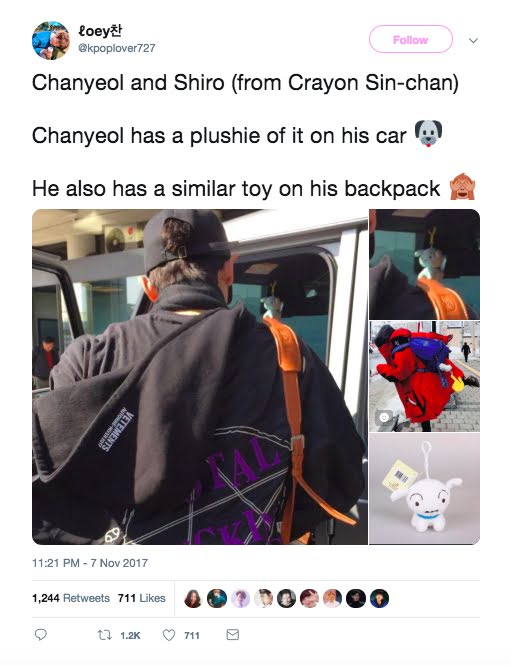Open the author's profile avatar
Image resolution: width=511 pixels, height=665 pixels.
tap(51, 40)
